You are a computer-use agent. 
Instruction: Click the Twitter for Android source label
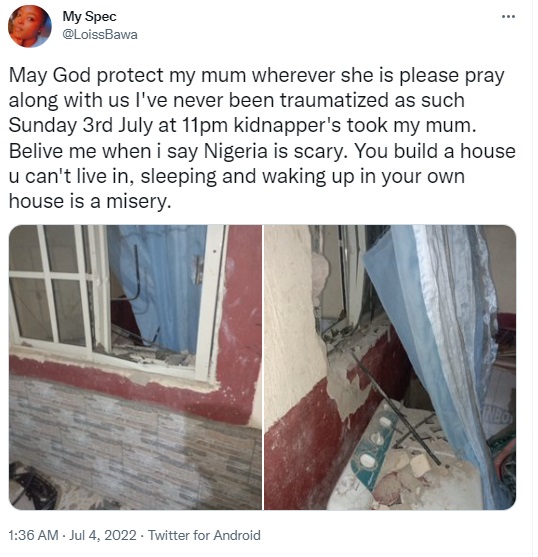(x=204, y=535)
